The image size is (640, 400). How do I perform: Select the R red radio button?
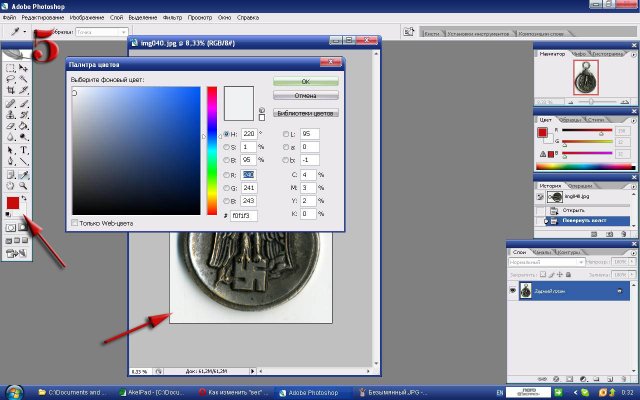(x=227, y=175)
